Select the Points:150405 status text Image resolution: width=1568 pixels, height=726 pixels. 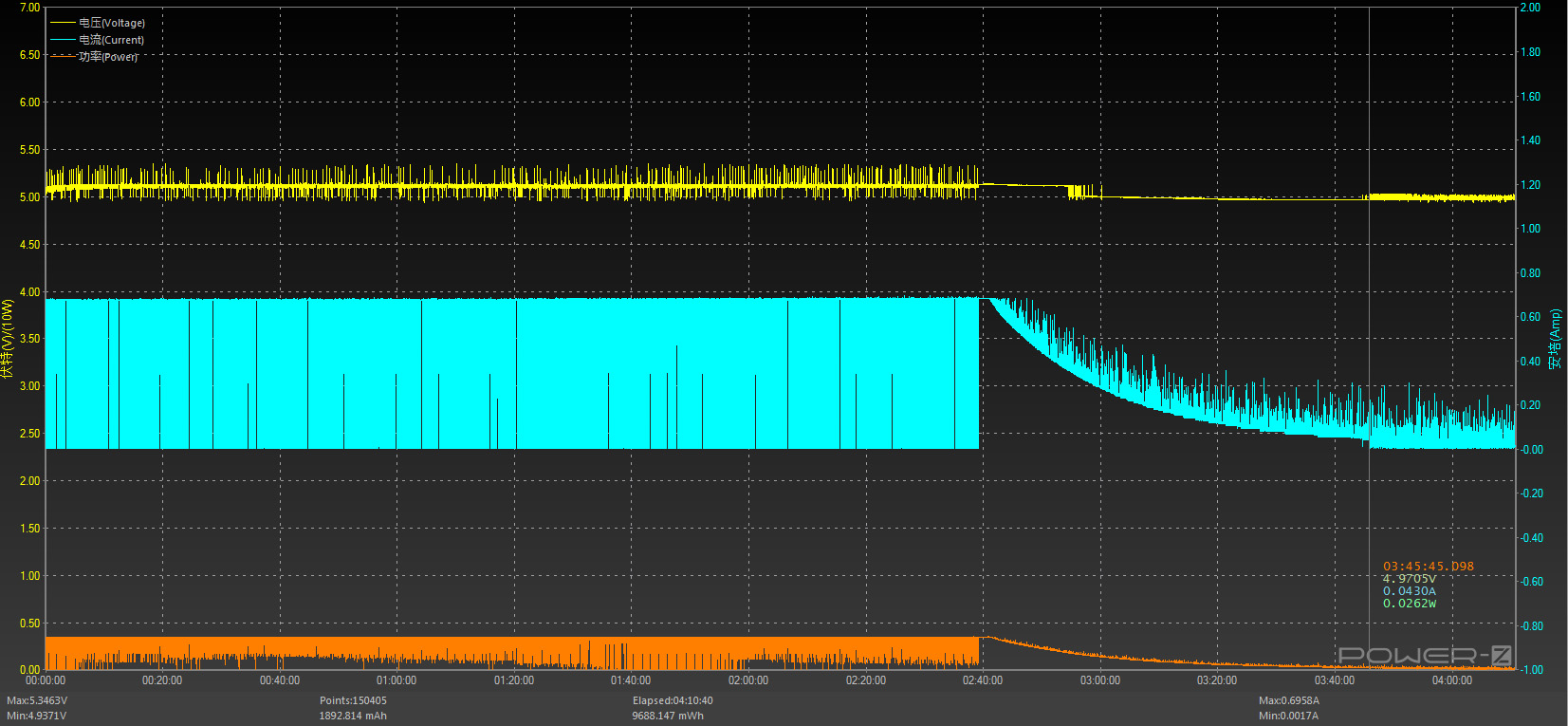353,700
